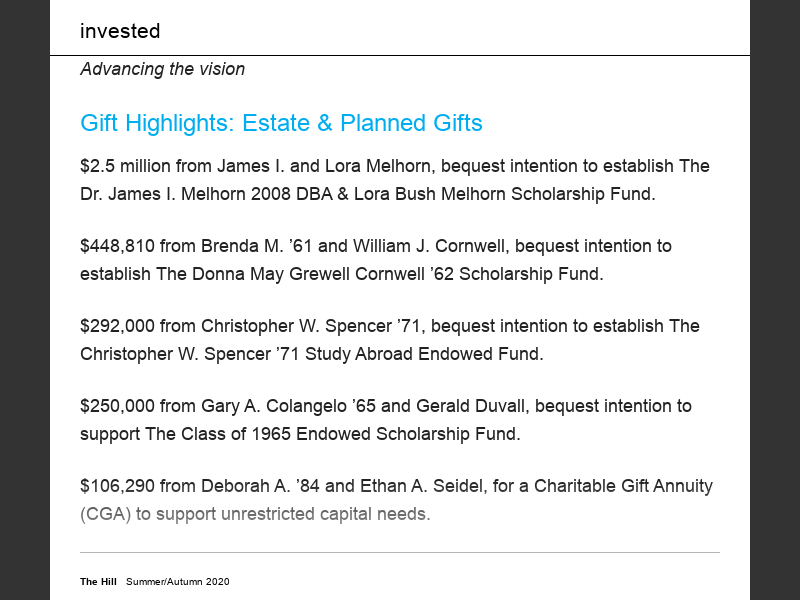800x600 pixels.
Task: Select the Donna May Grewell Cornwell fund line
Action: [x=341, y=274]
